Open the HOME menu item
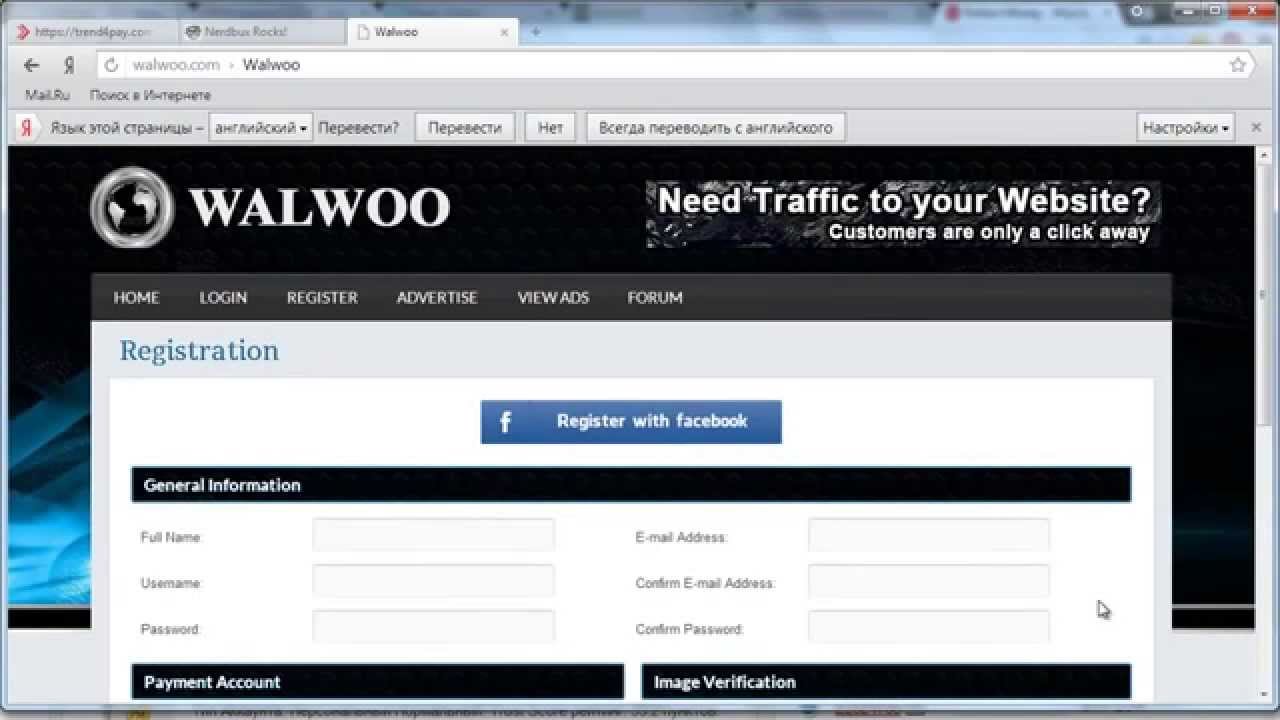Image resolution: width=1280 pixels, height=720 pixels. tap(136, 298)
